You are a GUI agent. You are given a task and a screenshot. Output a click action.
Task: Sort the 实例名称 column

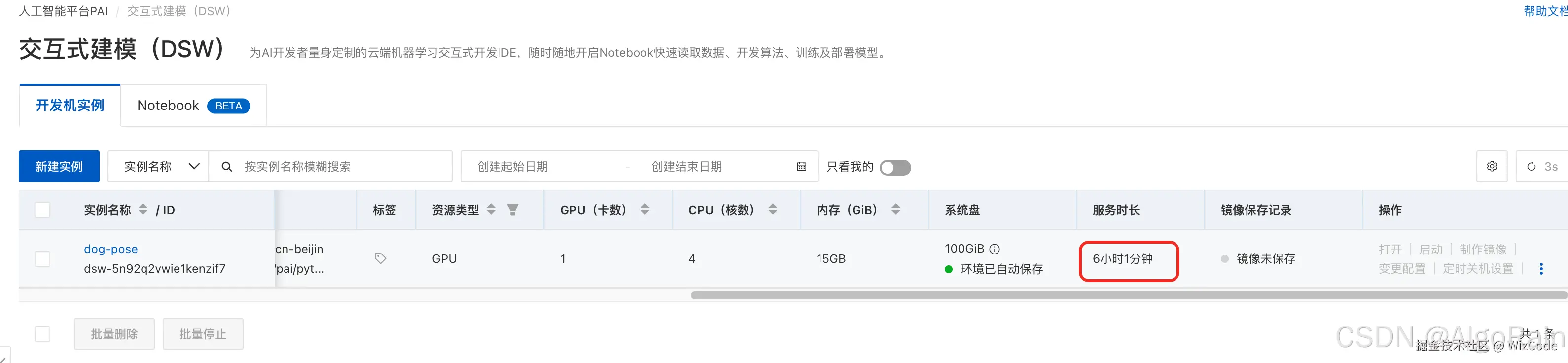[143, 210]
